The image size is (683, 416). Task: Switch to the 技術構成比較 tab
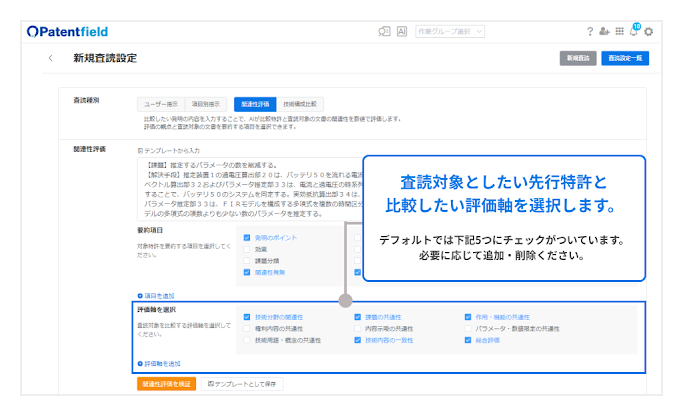coord(300,103)
